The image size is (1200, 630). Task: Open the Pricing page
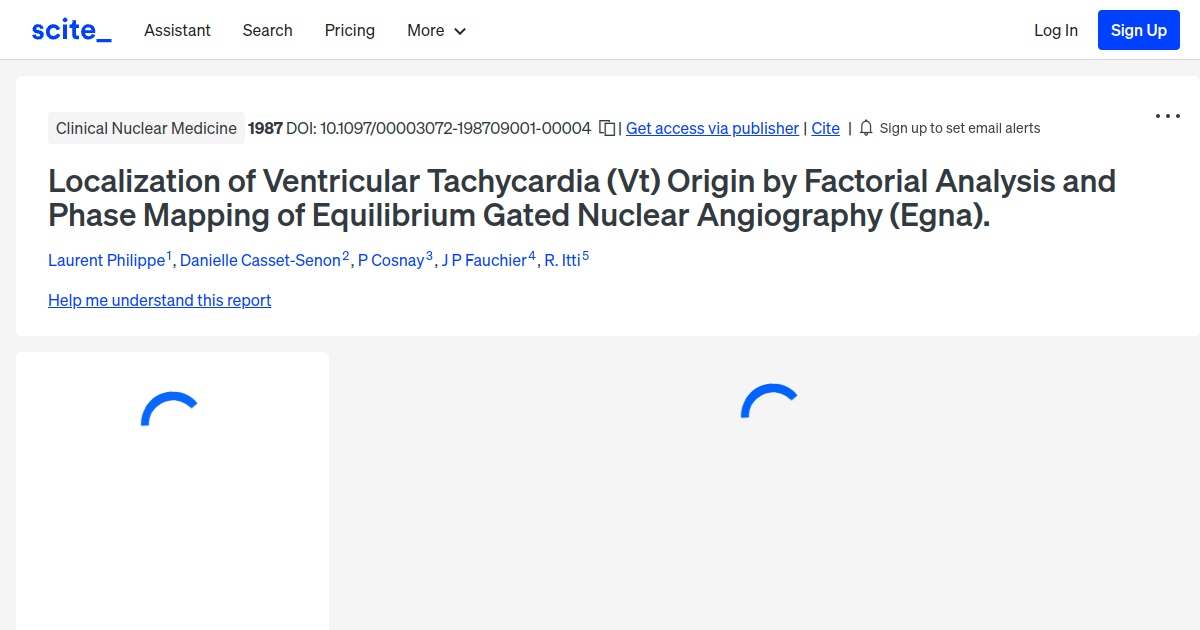349,30
